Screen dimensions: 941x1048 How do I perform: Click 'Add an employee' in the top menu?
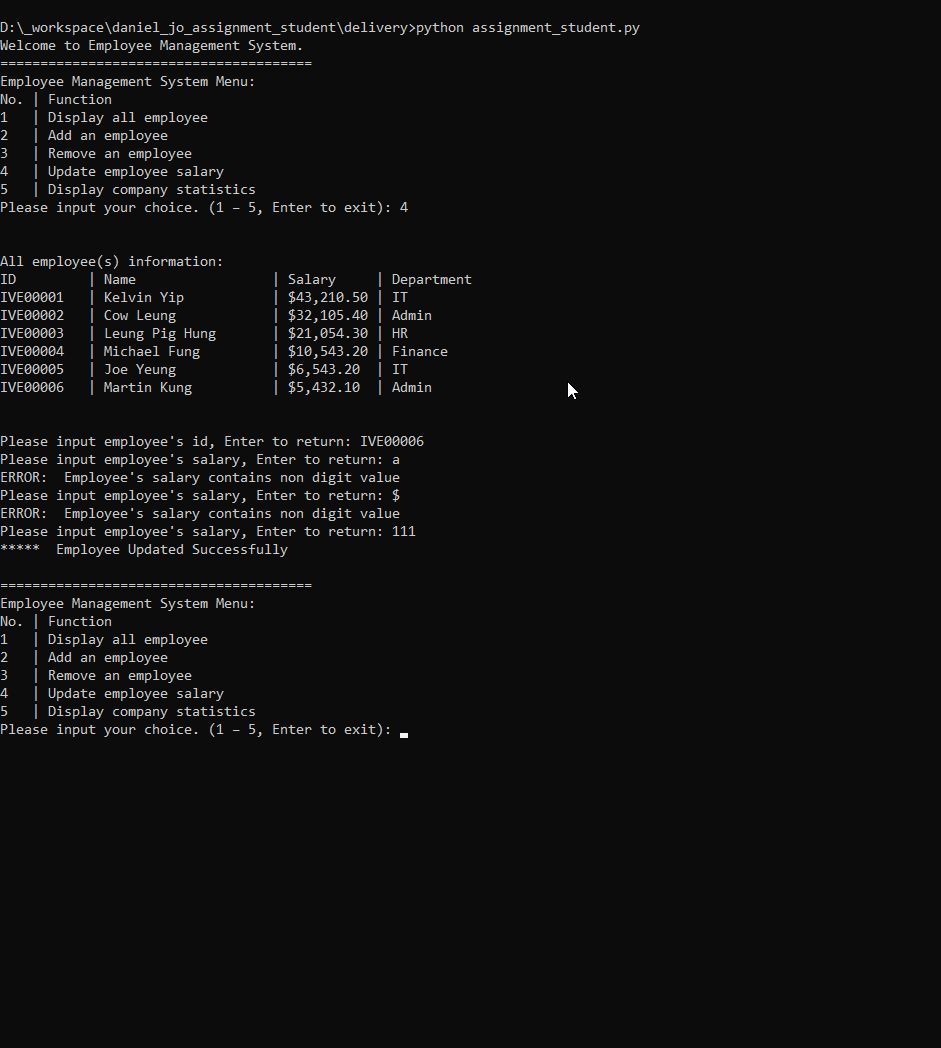pos(108,135)
